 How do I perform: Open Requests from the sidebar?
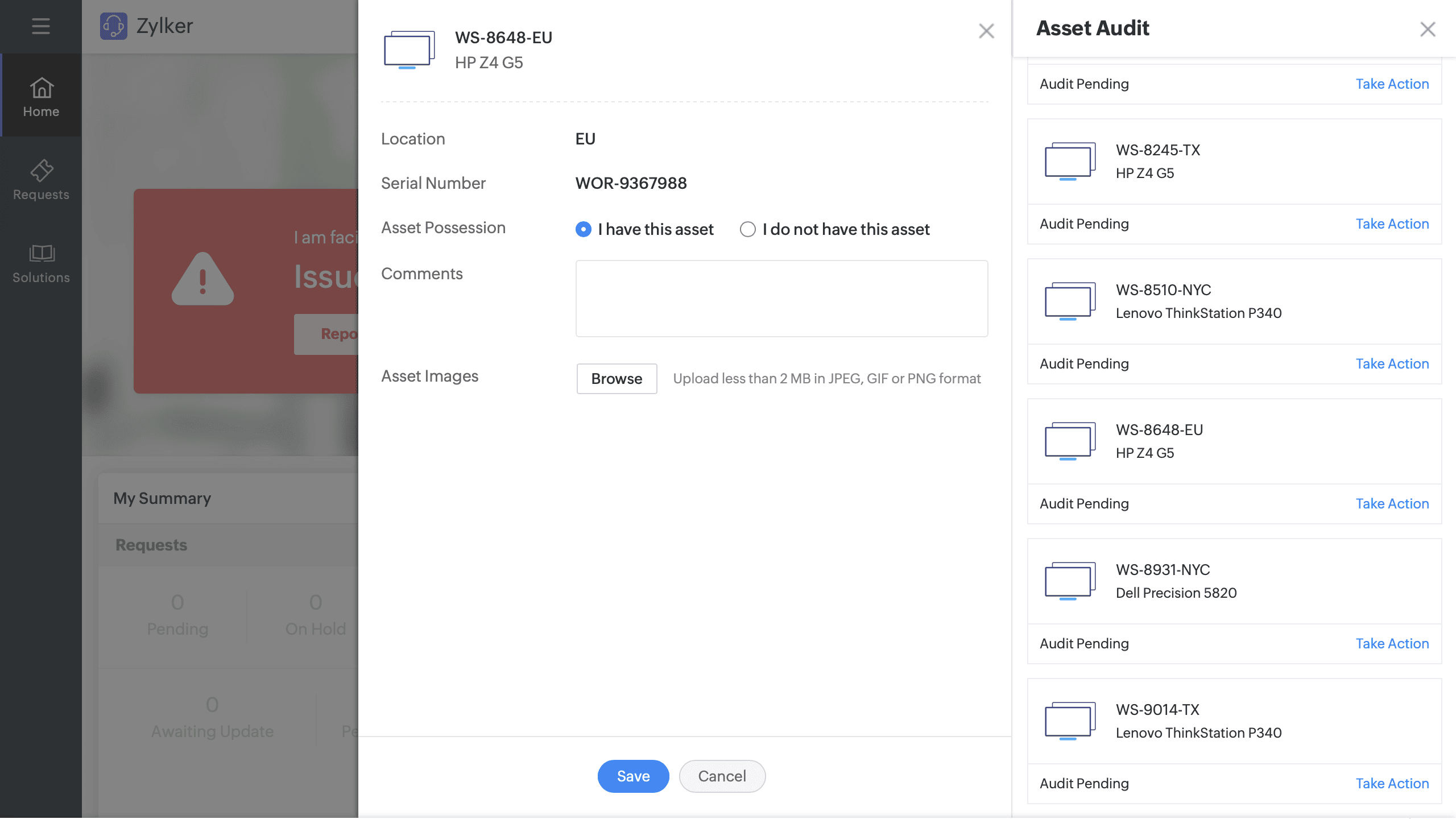[x=41, y=180]
